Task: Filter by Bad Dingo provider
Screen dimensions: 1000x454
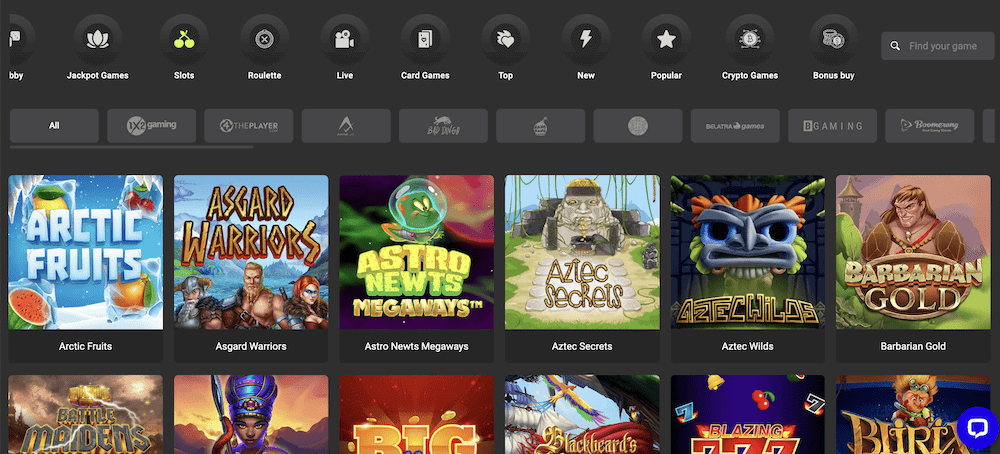Action: coord(443,126)
